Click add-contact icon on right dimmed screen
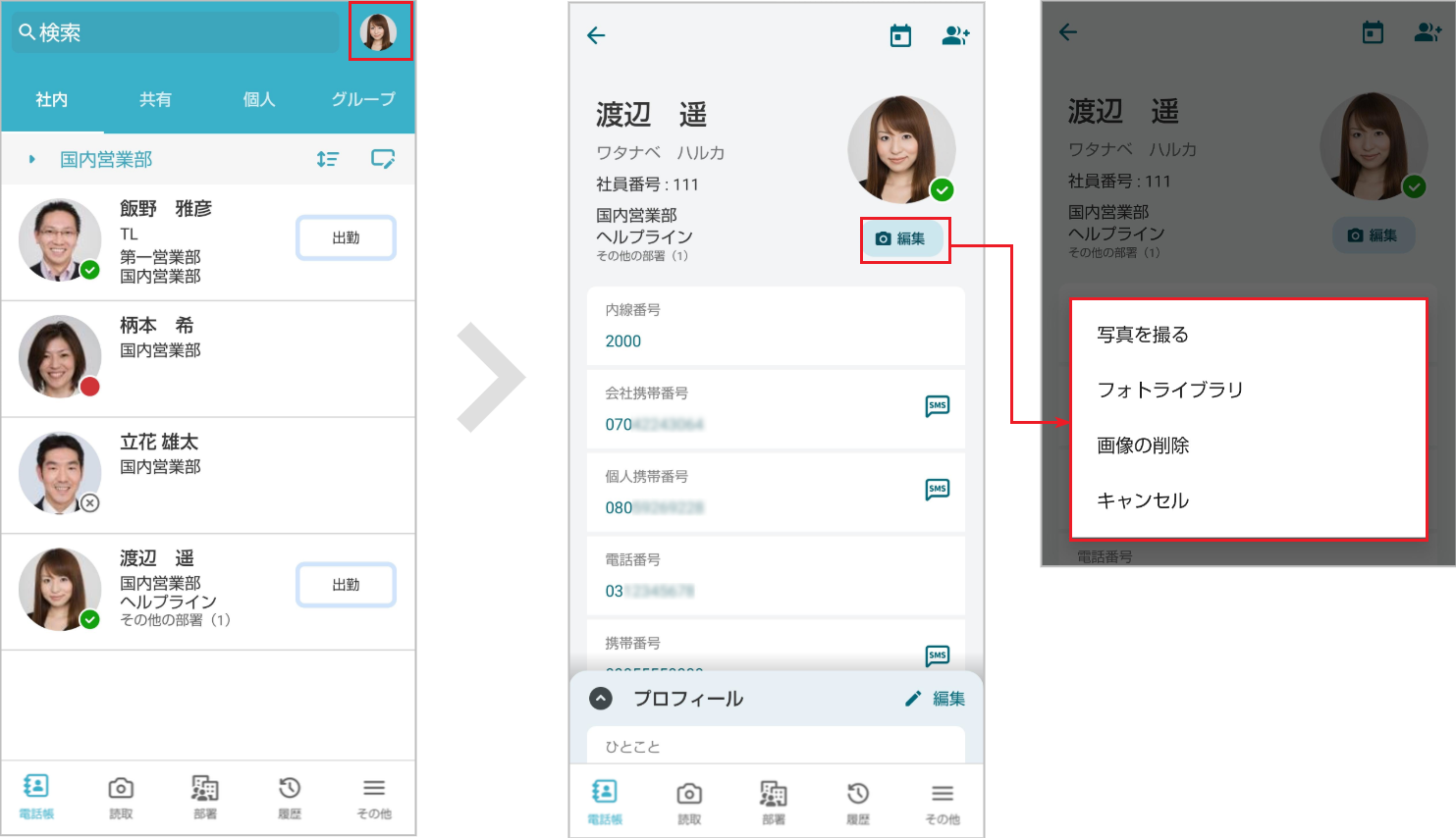1456x838 pixels. point(1428,32)
